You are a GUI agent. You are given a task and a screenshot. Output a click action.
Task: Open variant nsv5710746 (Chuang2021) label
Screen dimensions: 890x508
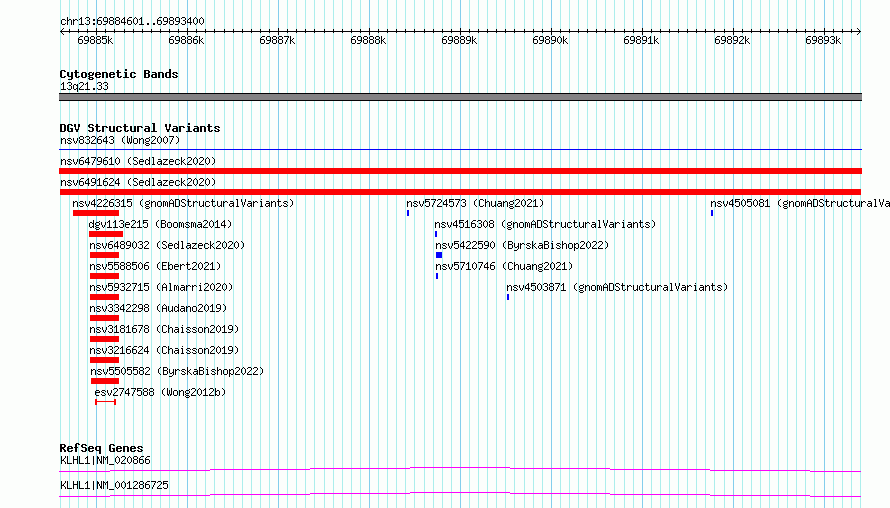pos(505,266)
